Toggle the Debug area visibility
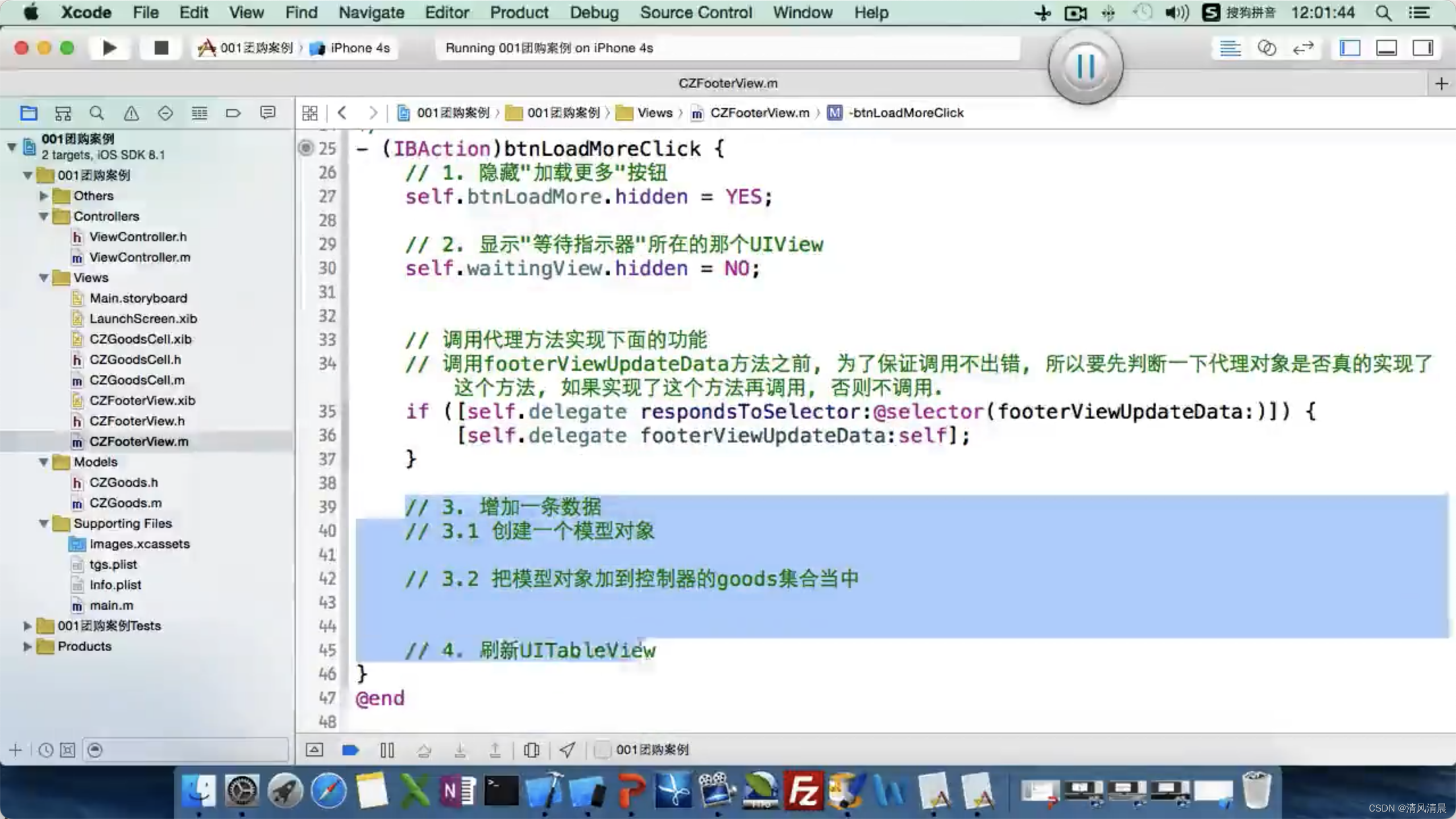Screen dimensions: 1456x819 [x=1386, y=48]
